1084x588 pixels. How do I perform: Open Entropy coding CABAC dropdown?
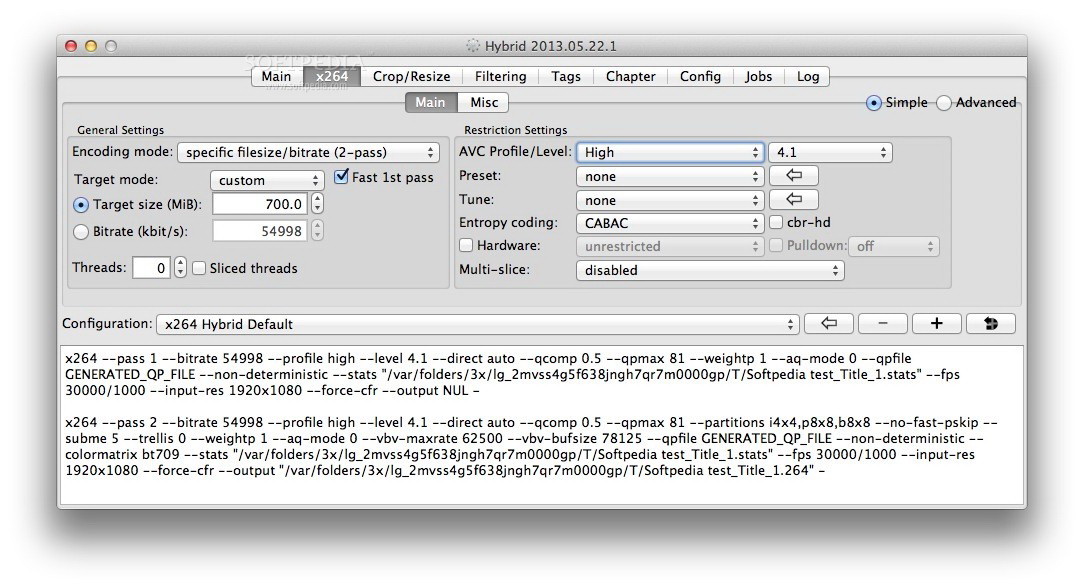pyautogui.click(x=670, y=223)
